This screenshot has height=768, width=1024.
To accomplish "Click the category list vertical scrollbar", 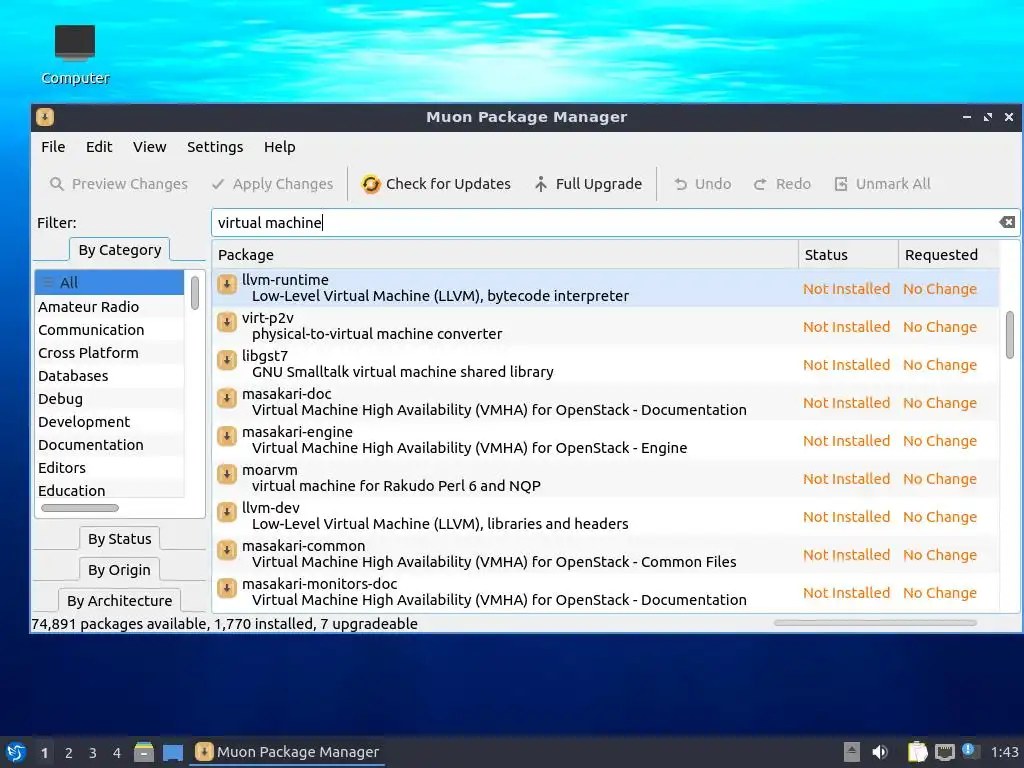I will [195, 293].
